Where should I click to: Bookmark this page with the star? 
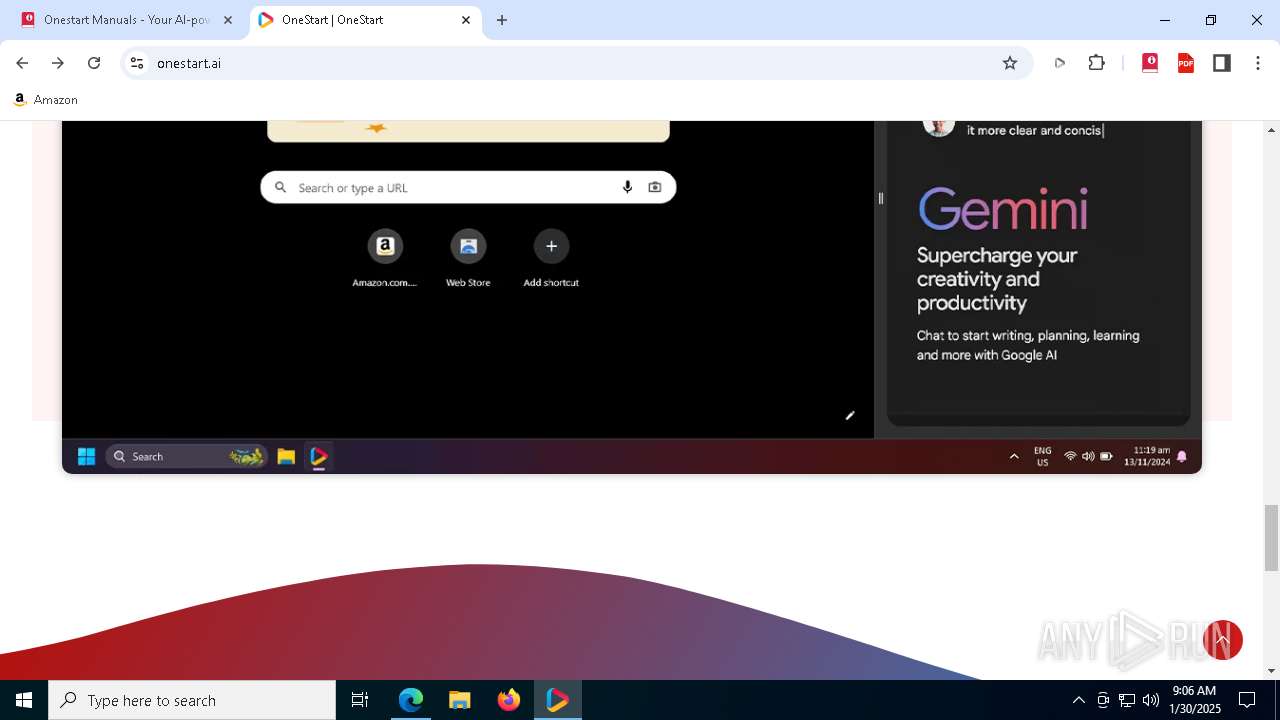point(1010,63)
